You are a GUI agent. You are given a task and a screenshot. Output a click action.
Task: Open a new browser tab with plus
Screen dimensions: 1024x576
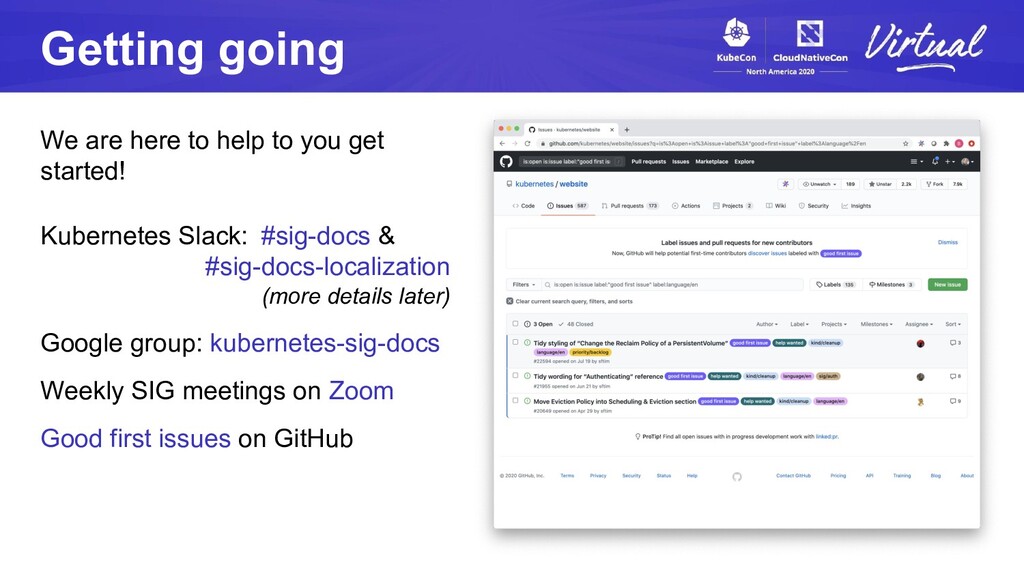pyautogui.click(x=626, y=129)
